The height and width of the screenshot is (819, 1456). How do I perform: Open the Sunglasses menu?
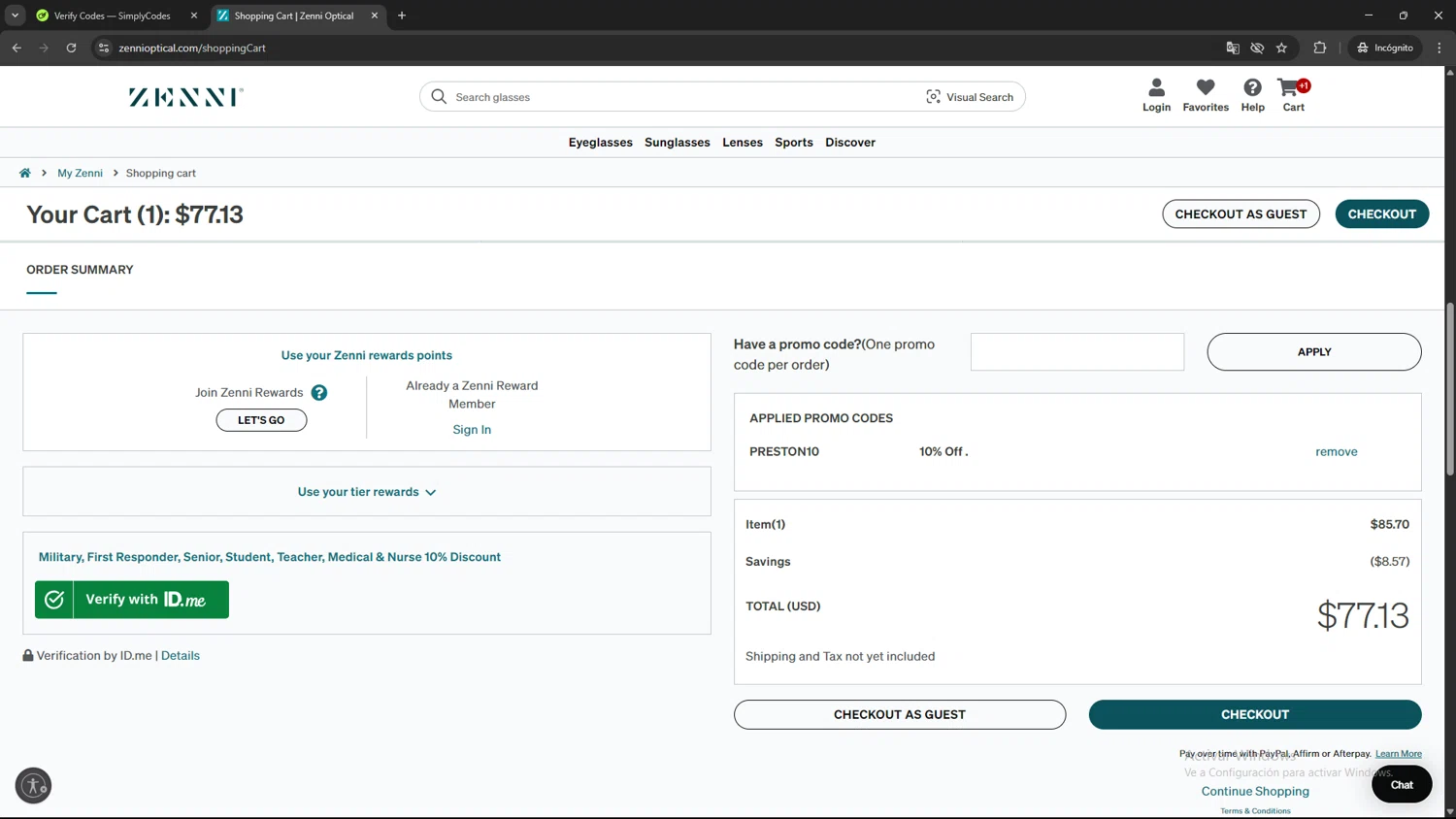tap(677, 143)
